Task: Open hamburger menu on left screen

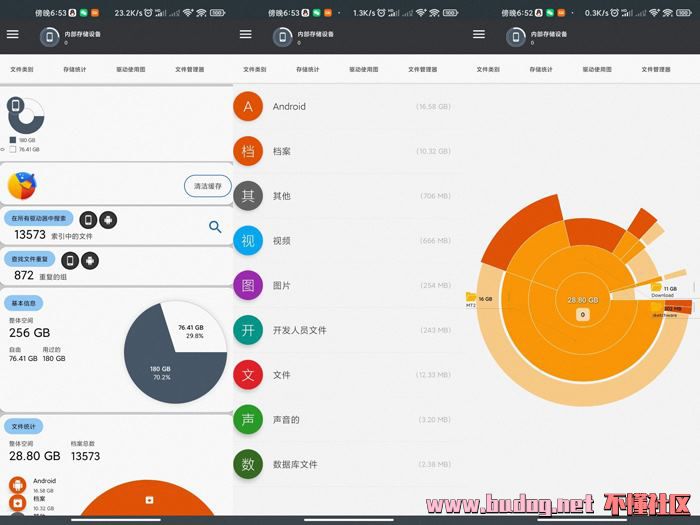Action: pyautogui.click(x=12, y=34)
